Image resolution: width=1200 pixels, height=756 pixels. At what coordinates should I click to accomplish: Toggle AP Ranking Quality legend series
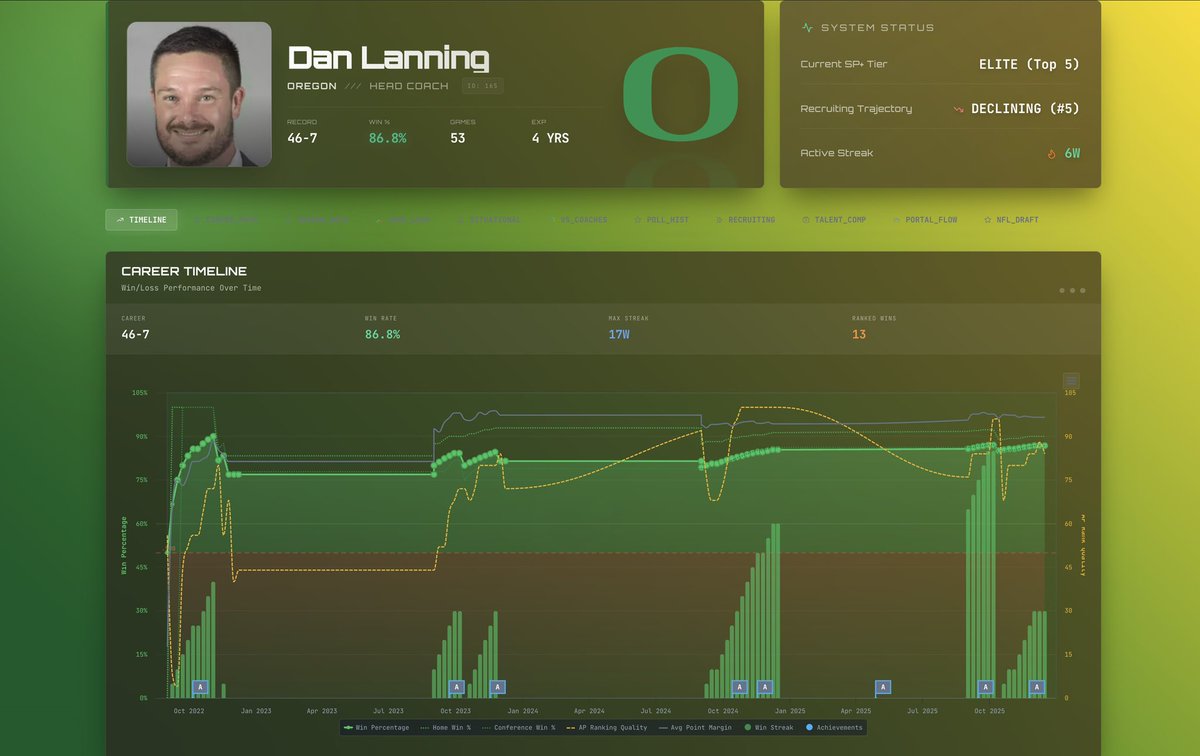(x=606, y=727)
